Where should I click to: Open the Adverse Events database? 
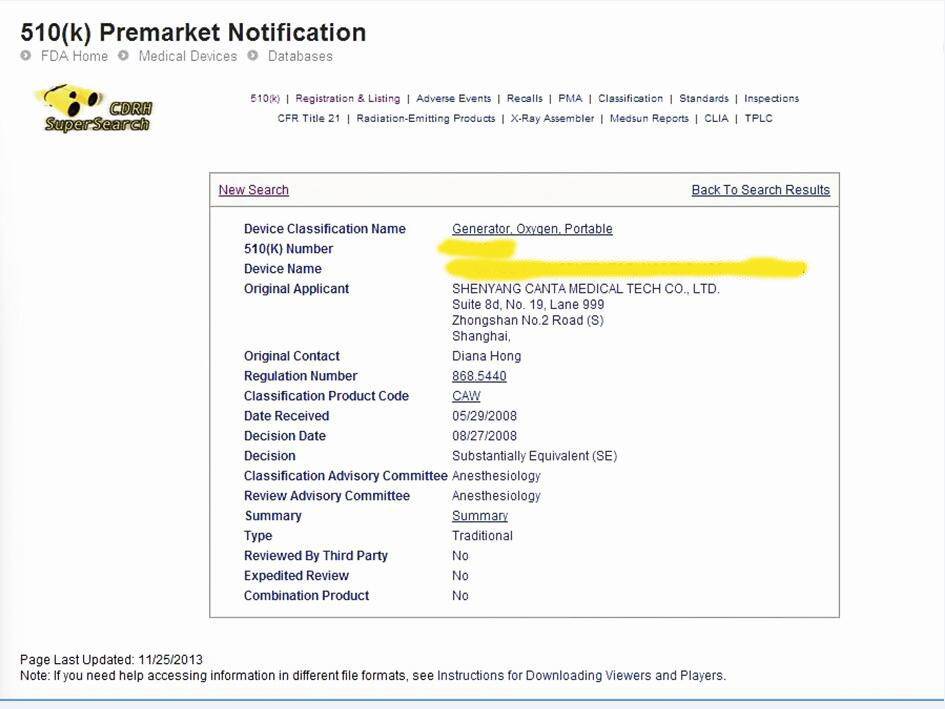tap(453, 98)
